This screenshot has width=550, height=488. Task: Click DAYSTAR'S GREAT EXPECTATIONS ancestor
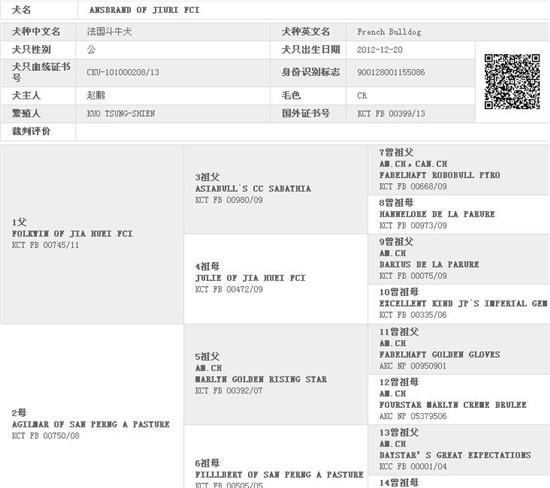[455, 455]
